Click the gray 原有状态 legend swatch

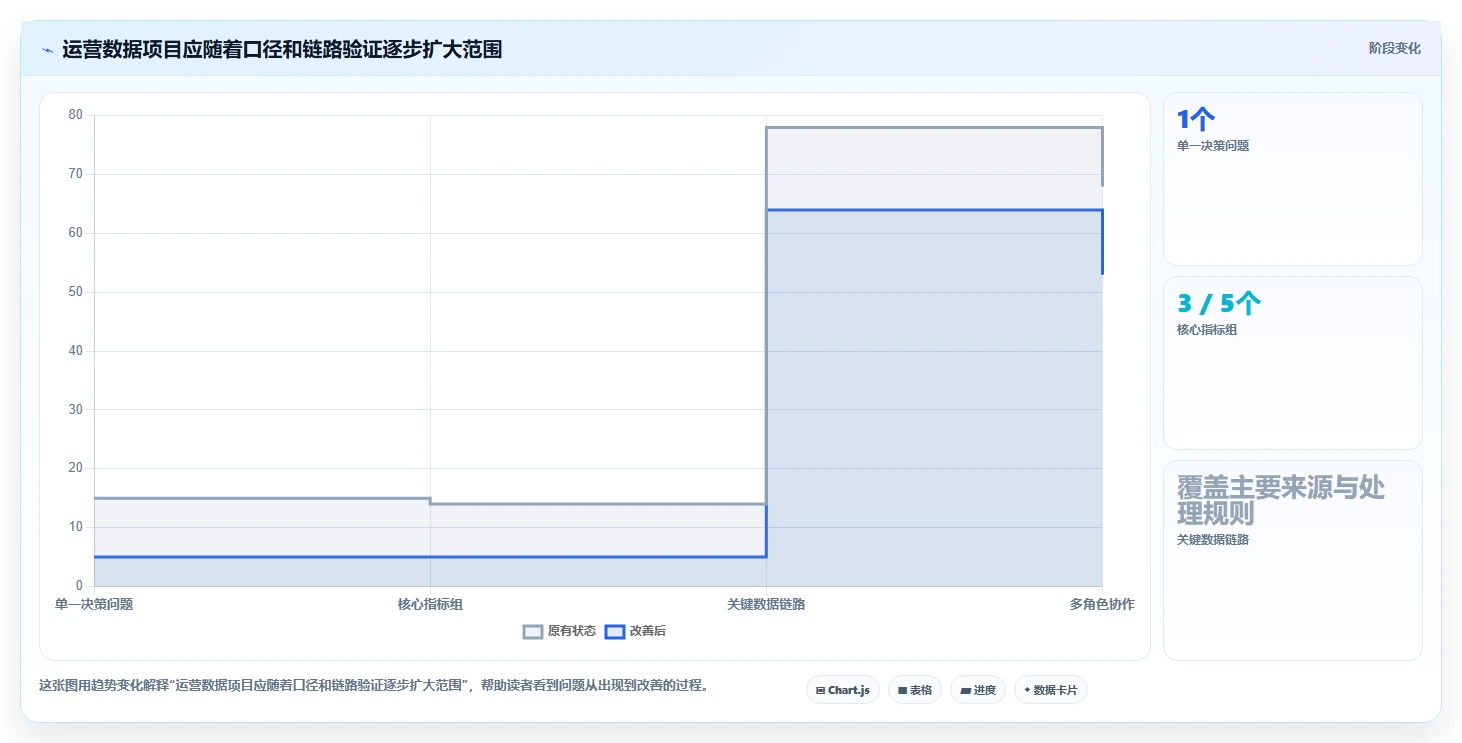[533, 631]
